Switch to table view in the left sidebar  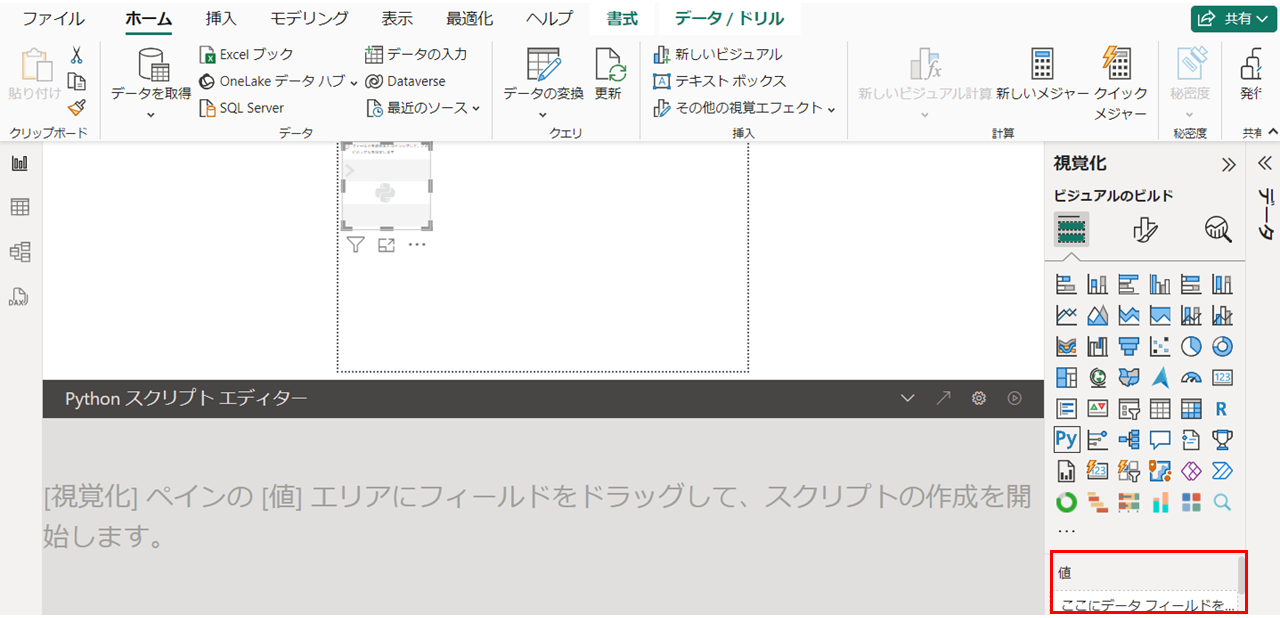point(20,207)
